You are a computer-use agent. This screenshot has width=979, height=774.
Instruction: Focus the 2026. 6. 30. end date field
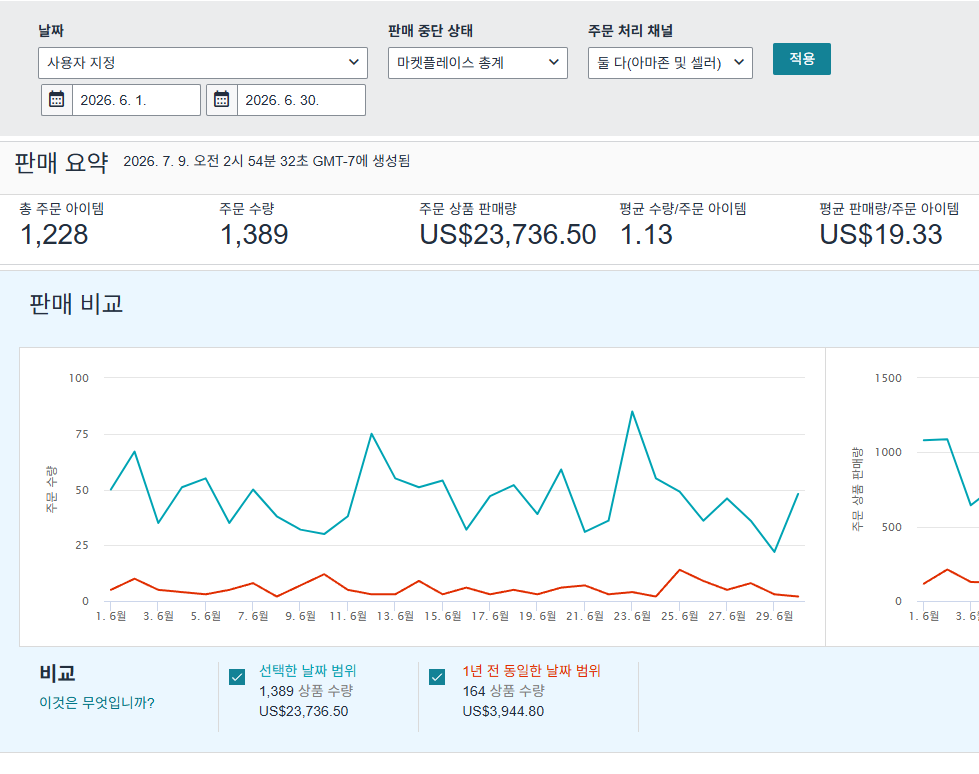301,100
